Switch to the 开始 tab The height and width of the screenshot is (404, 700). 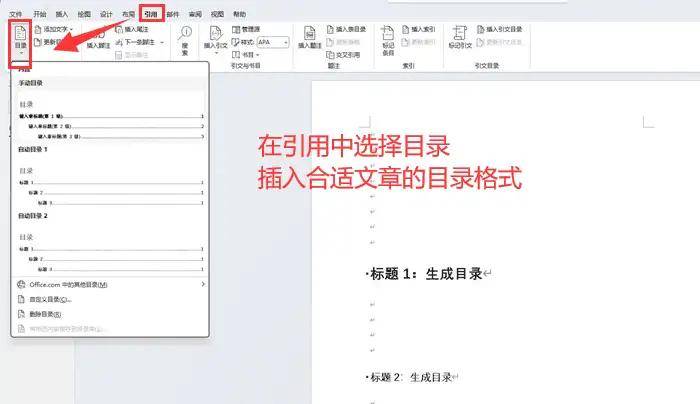pos(40,14)
